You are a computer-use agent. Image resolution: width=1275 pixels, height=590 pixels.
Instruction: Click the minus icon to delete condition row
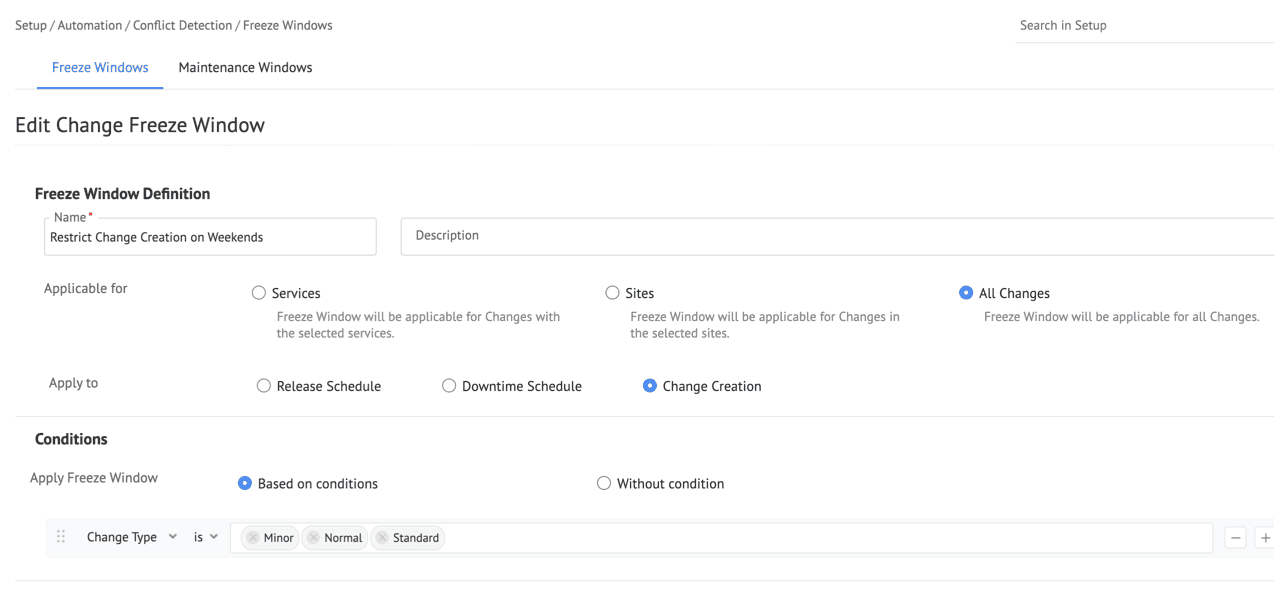click(x=1236, y=538)
